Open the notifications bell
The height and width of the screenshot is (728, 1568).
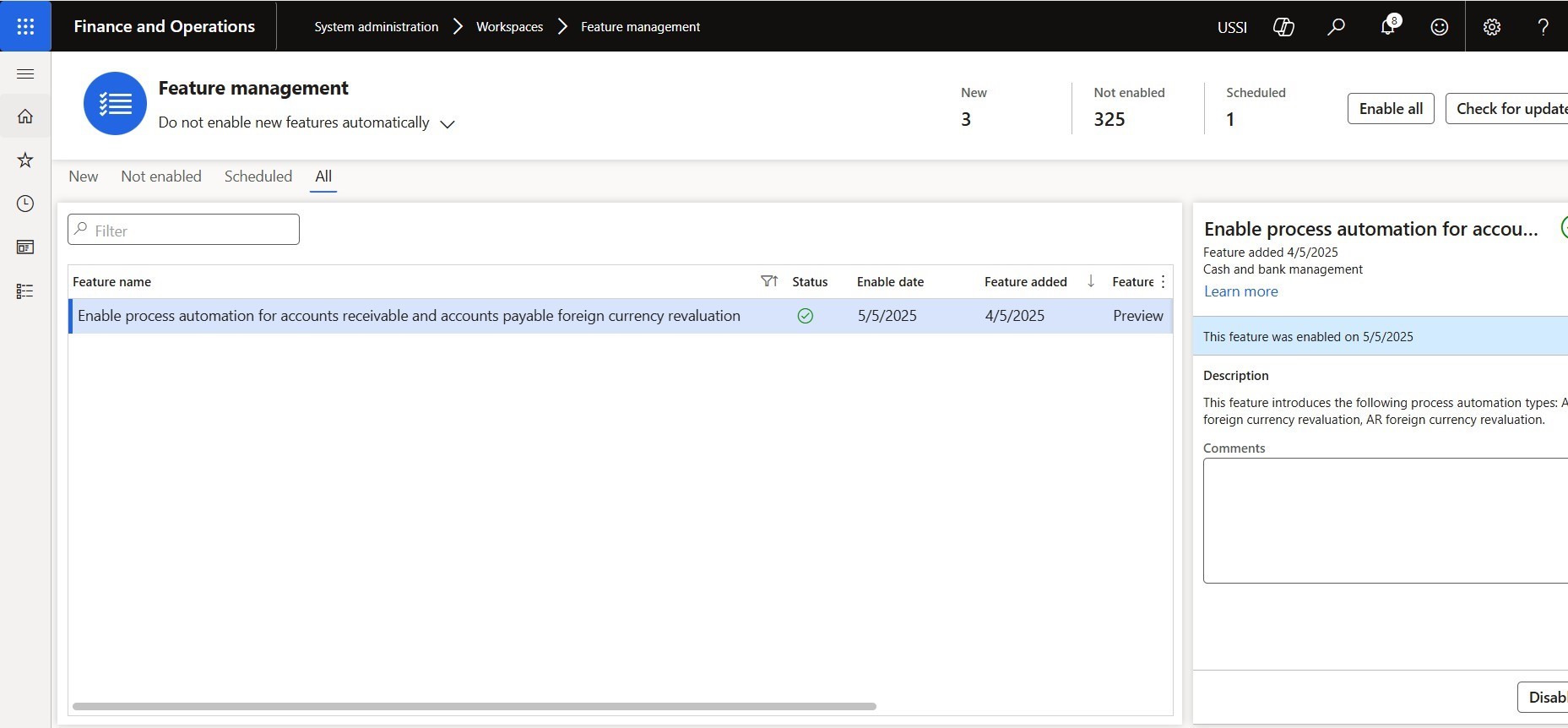[x=1387, y=27]
